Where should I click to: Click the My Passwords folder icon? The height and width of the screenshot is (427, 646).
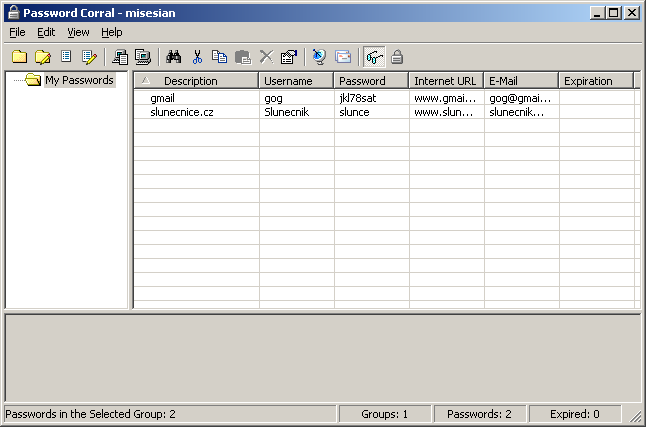coord(33,80)
